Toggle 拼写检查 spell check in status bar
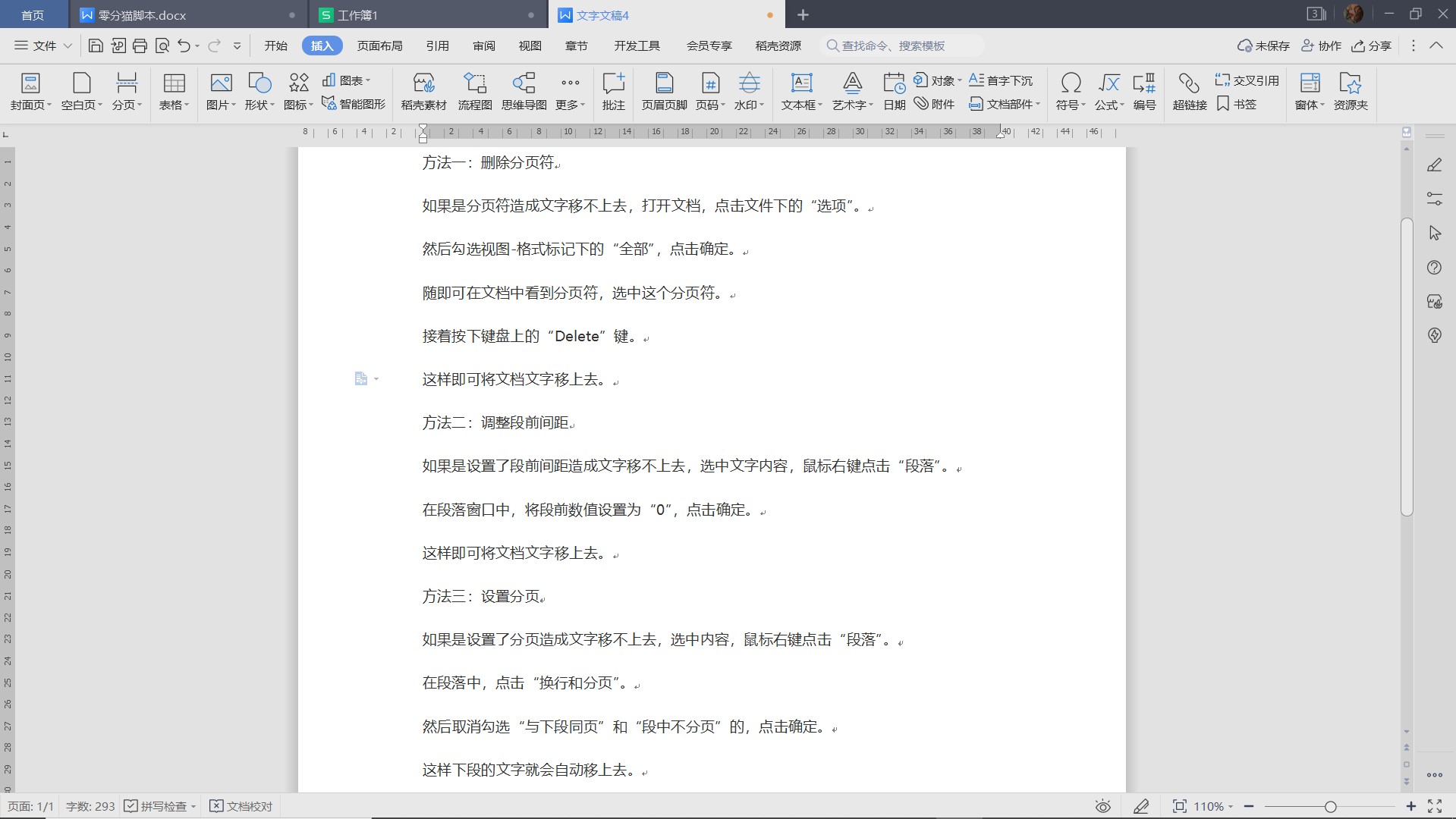Viewport: 1456px width, 819px height. (x=156, y=806)
